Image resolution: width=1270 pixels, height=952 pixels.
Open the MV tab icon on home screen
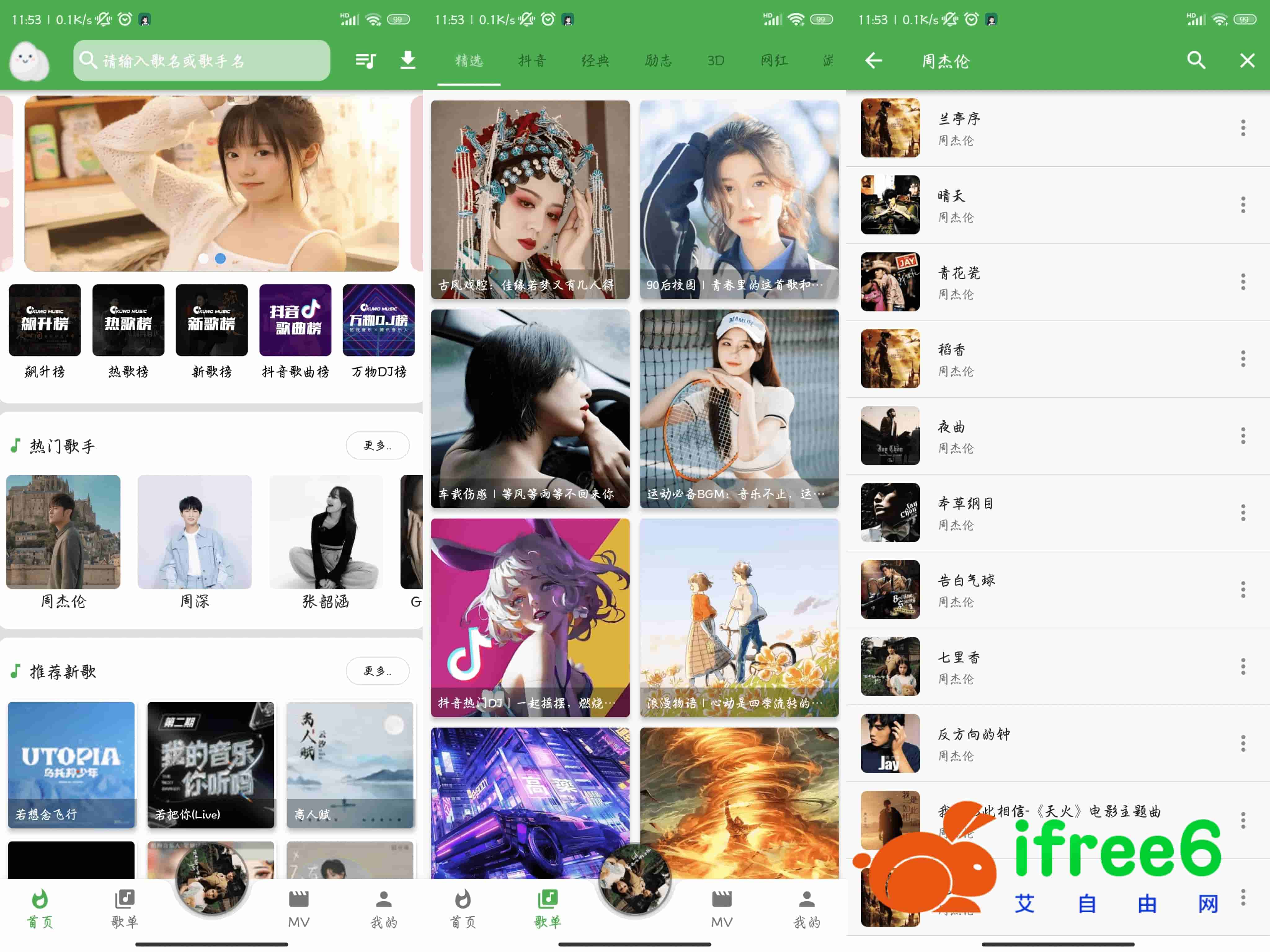point(299,899)
